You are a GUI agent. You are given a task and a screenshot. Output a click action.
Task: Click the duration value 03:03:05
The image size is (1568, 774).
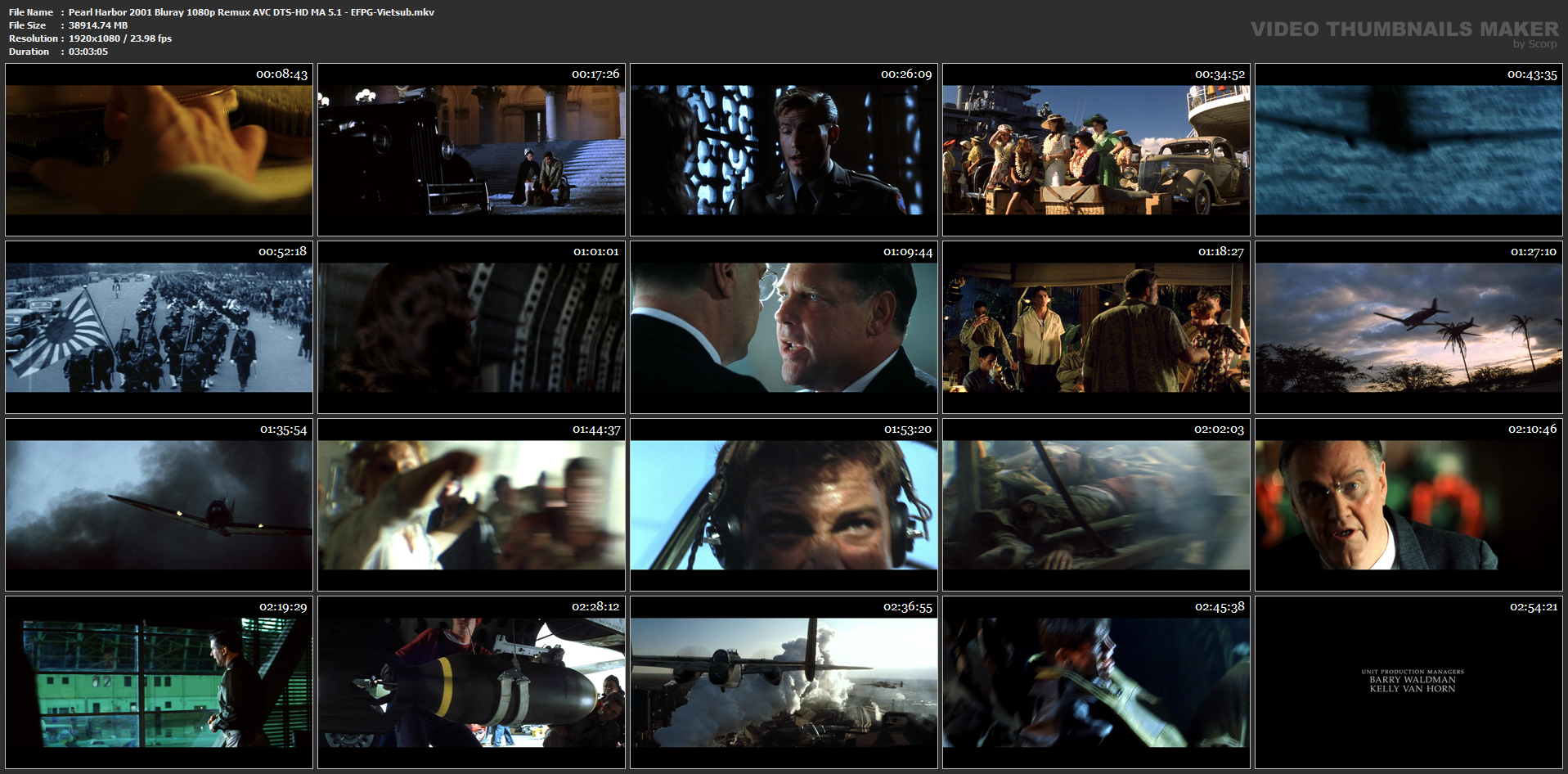pos(88,52)
